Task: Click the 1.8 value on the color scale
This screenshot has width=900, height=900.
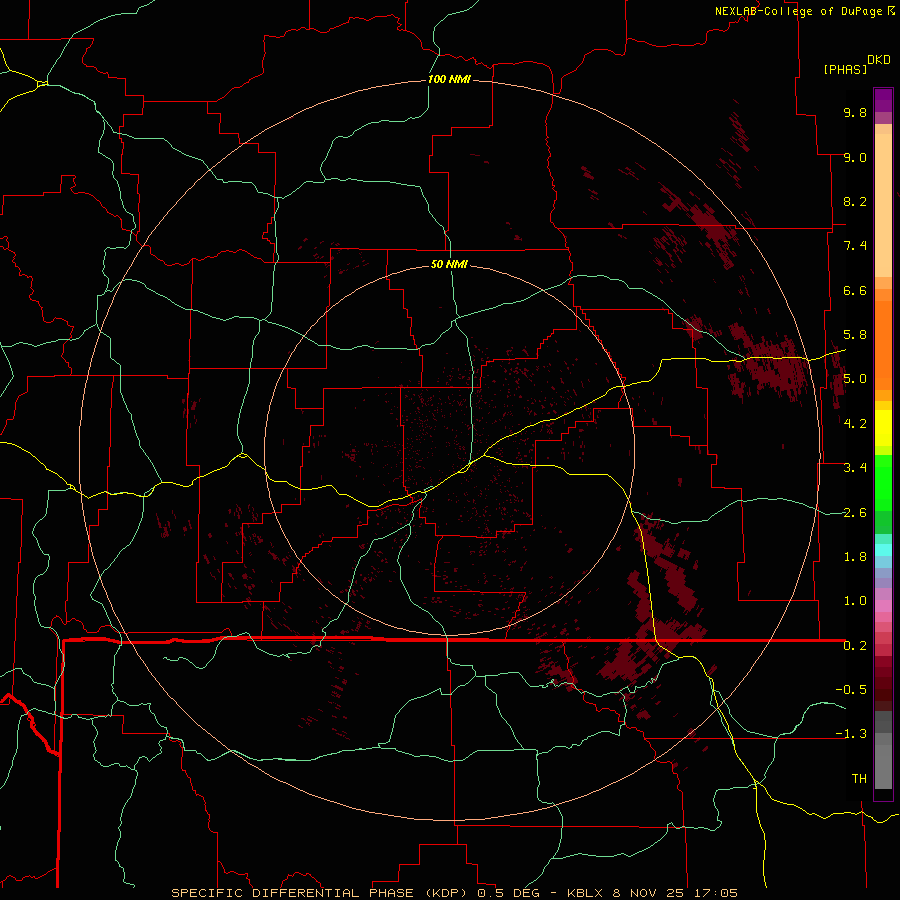Action: [x=855, y=557]
